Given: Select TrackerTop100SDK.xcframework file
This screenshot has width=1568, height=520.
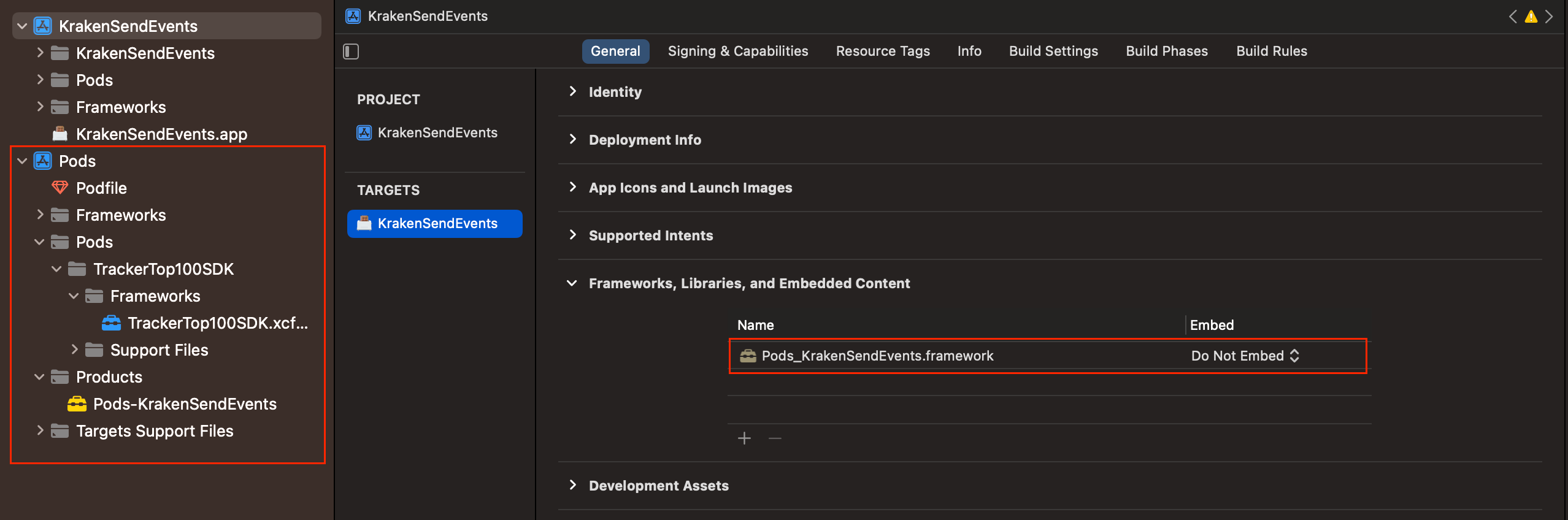Looking at the screenshot, I should click(x=217, y=323).
